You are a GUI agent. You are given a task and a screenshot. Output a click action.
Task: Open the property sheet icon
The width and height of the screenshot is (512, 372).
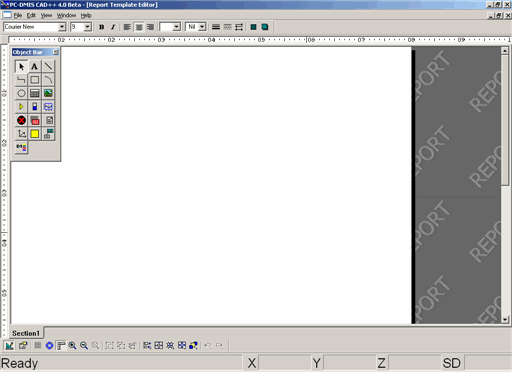[x=23, y=345]
